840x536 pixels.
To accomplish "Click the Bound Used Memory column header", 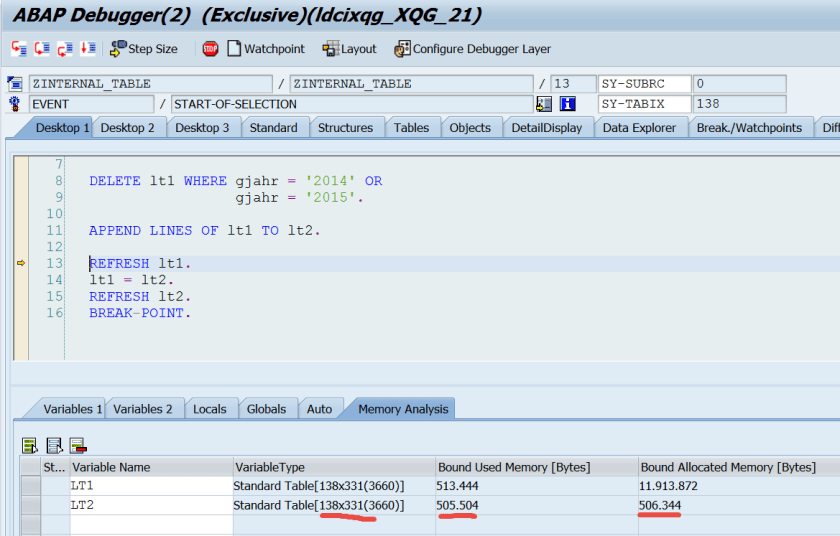I will [514, 467].
